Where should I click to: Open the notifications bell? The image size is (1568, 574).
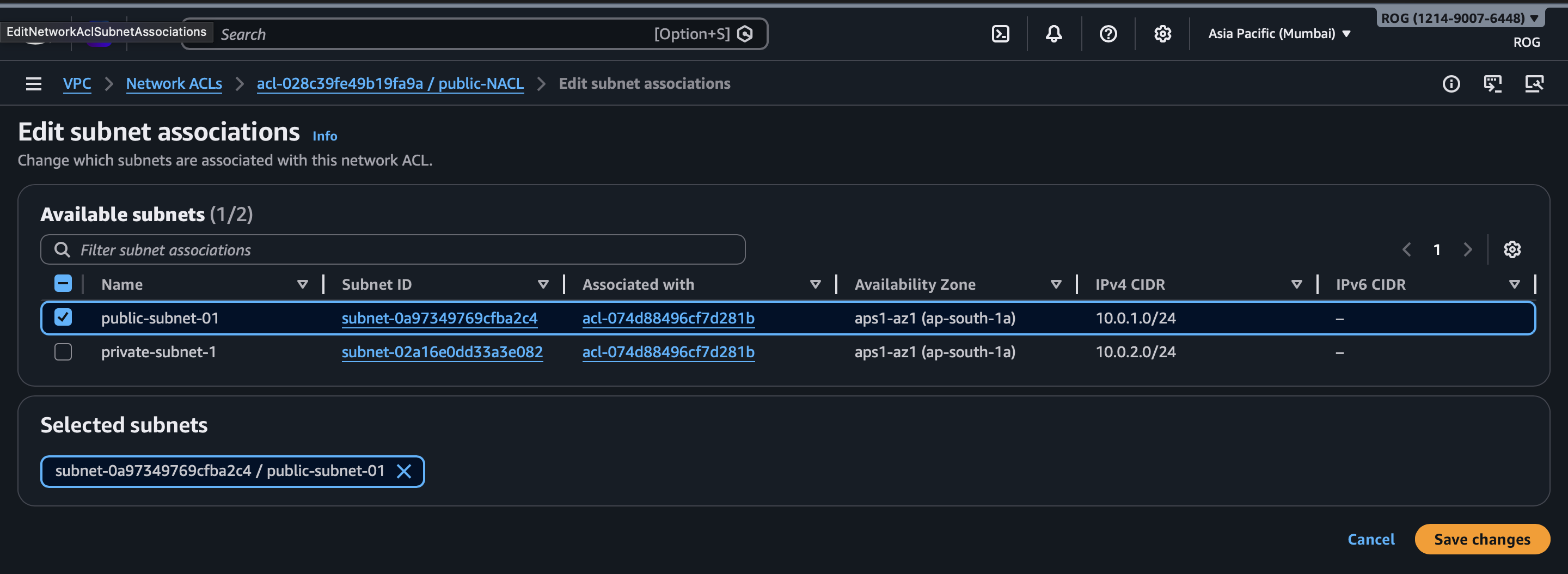[x=1053, y=34]
